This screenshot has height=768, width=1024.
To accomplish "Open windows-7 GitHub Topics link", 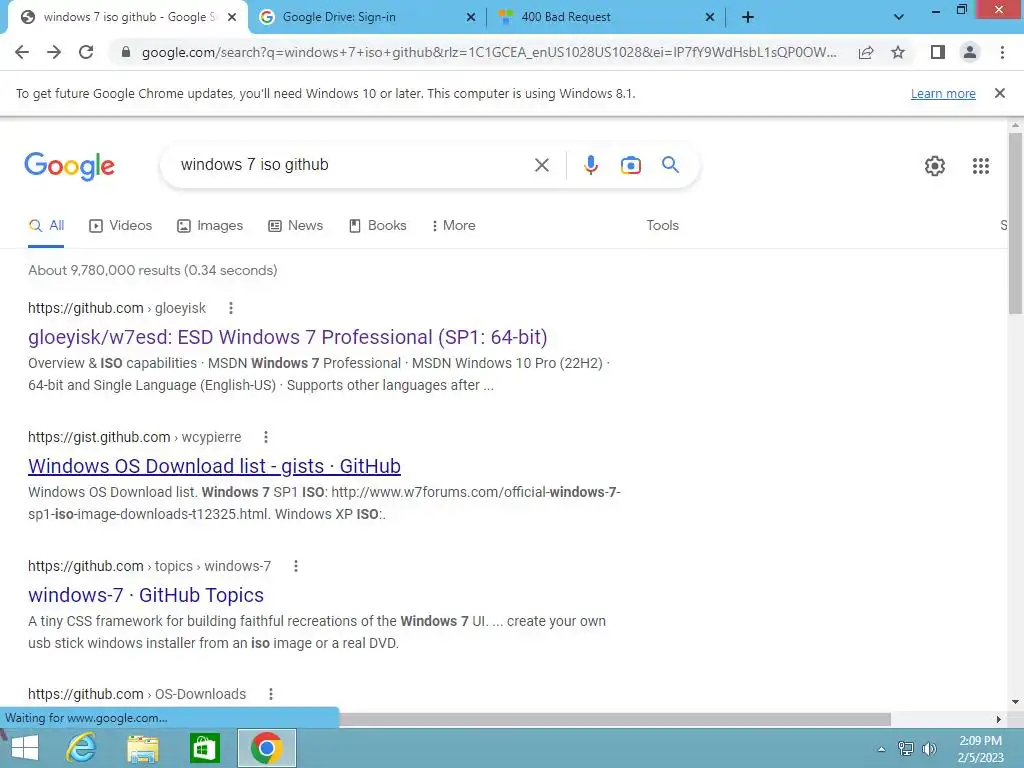I will tap(146, 596).
